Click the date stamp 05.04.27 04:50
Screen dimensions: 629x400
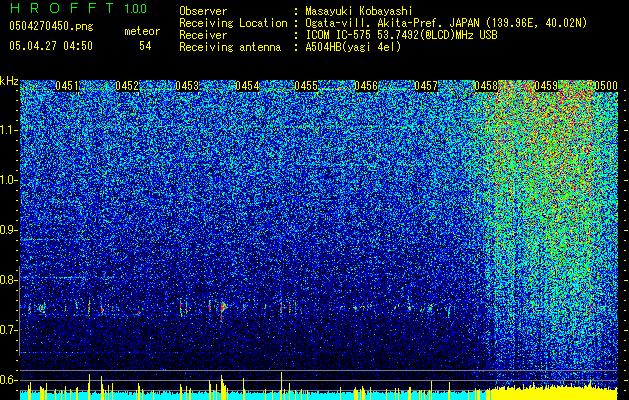pyautogui.click(x=51, y=46)
